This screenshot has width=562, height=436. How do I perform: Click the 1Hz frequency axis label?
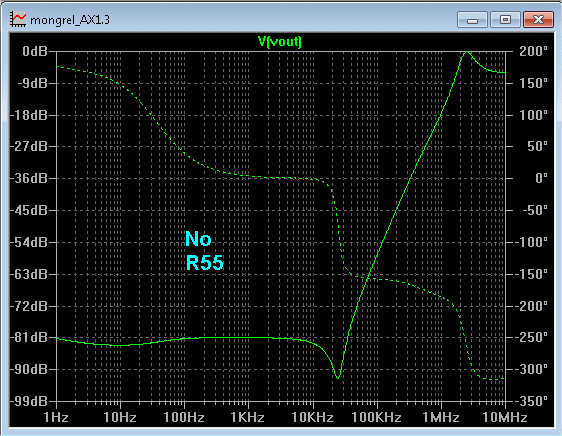pos(56,417)
